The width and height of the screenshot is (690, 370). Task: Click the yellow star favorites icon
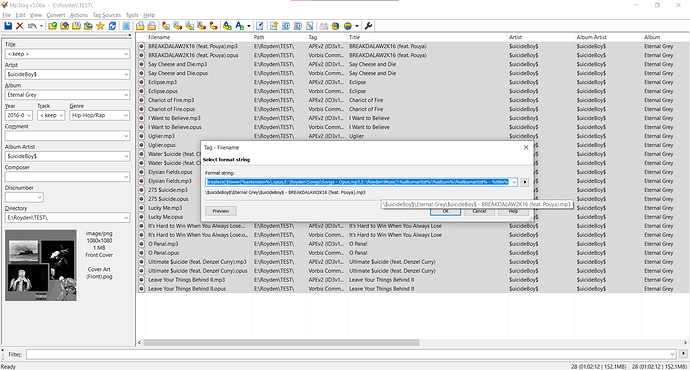pos(100,26)
